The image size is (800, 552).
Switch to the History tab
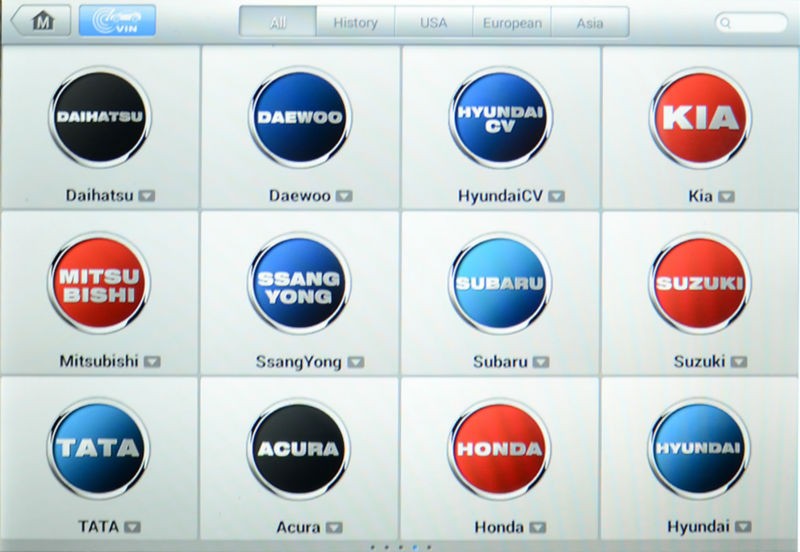coord(355,22)
